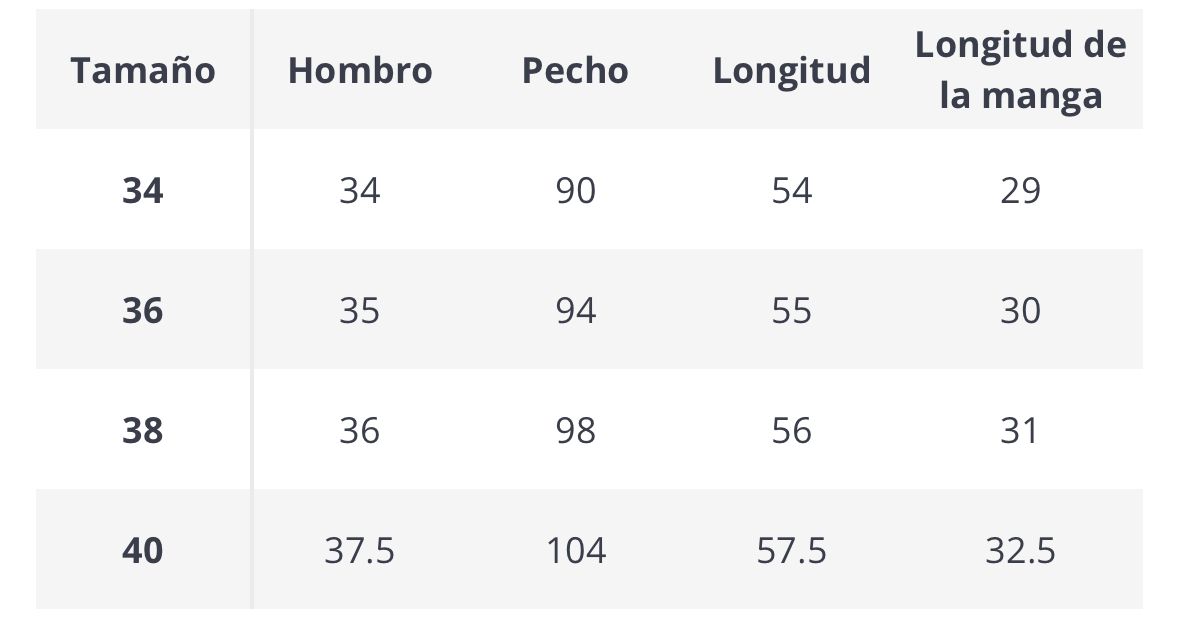1179x618 pixels.
Task: Select the Pecho value 98
Action: coord(576,430)
